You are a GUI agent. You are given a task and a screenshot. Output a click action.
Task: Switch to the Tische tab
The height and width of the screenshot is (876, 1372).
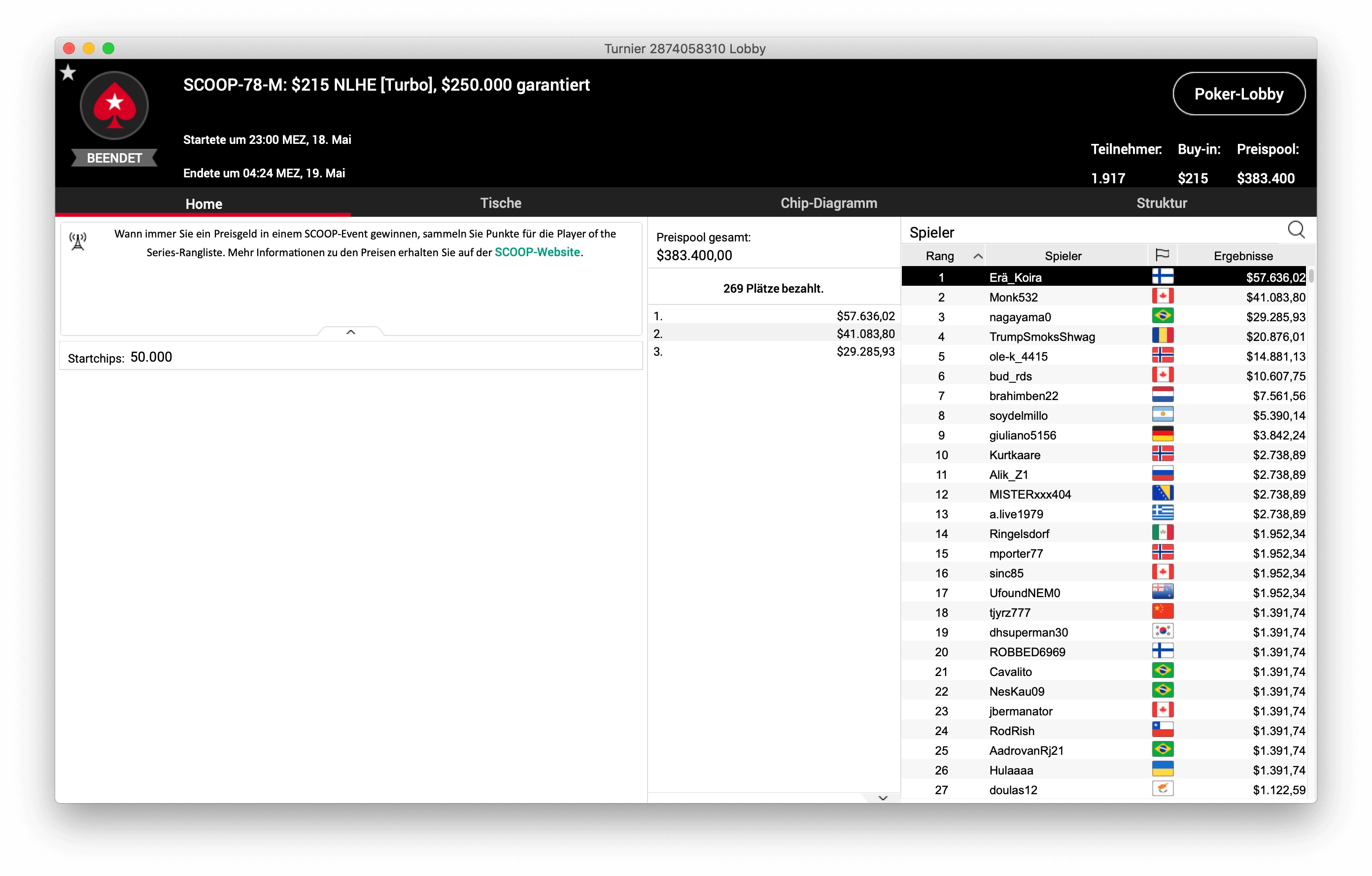(500, 203)
